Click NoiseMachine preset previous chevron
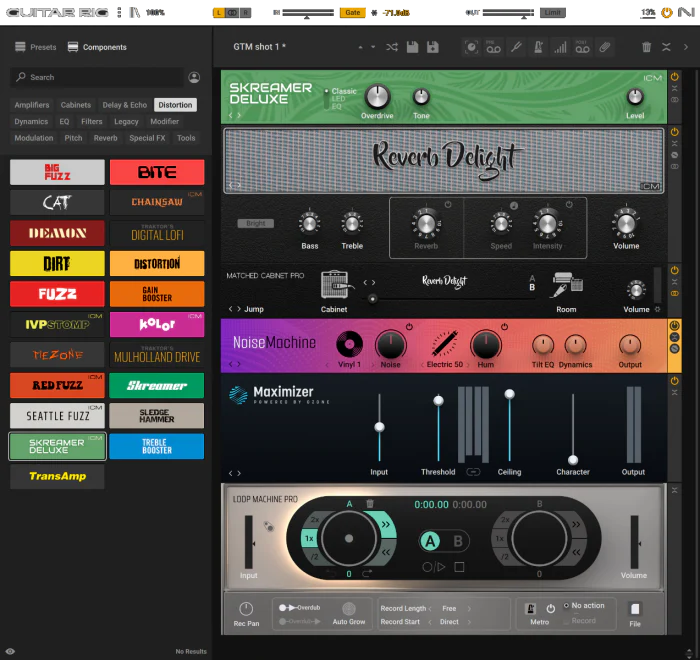700x660 pixels. pyautogui.click(x=231, y=364)
